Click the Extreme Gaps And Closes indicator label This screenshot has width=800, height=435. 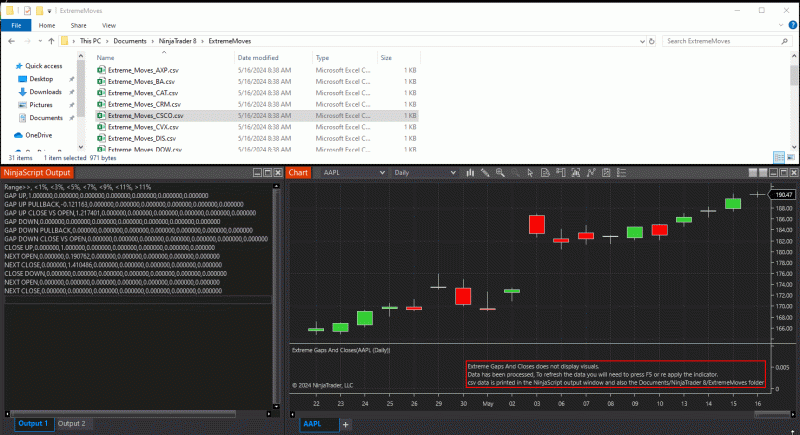341,350
